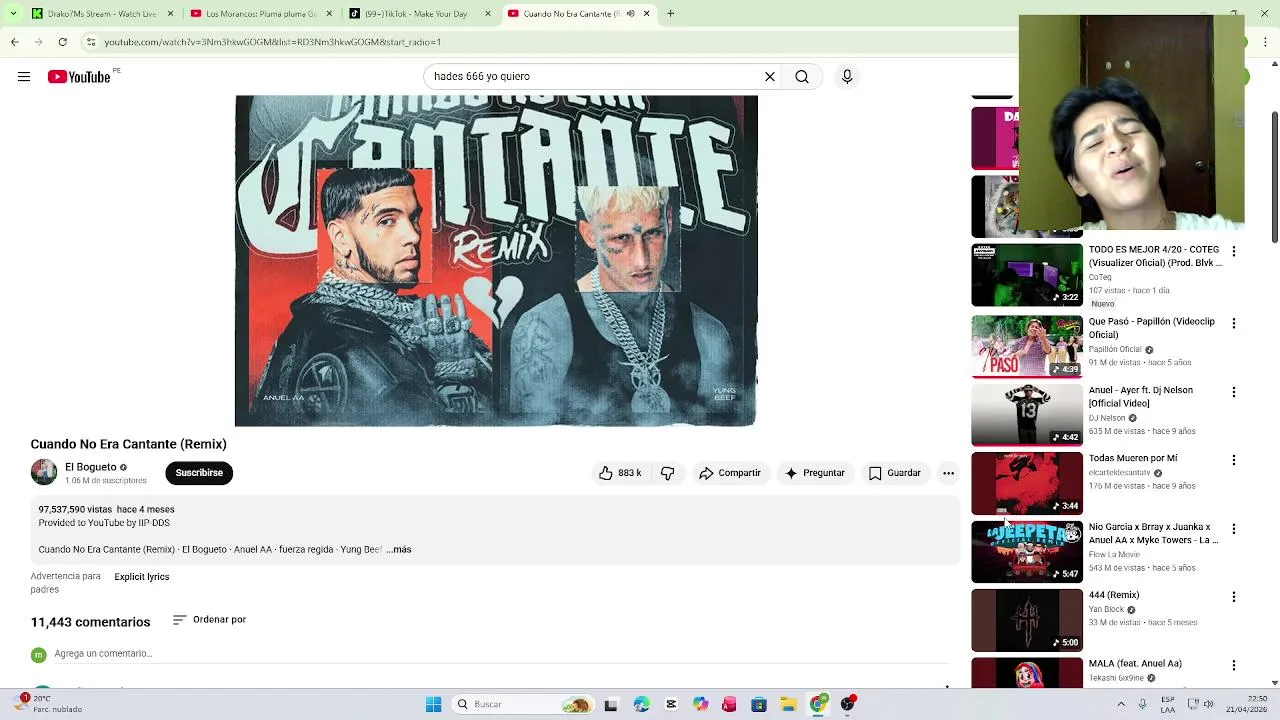Open Windows Start menu
The width and height of the screenshot is (1280, 720).
[433, 704]
